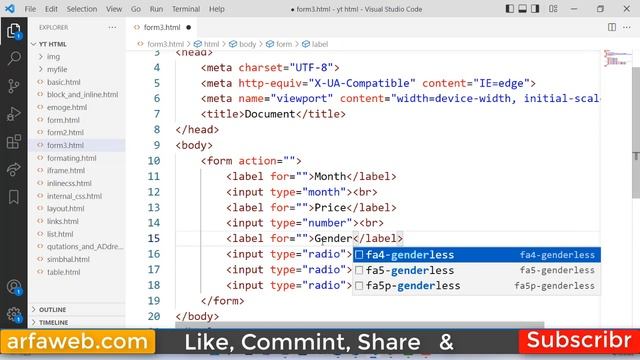Open the Search view in activity bar
This screenshot has height=360, width=640.
[x=14, y=58]
